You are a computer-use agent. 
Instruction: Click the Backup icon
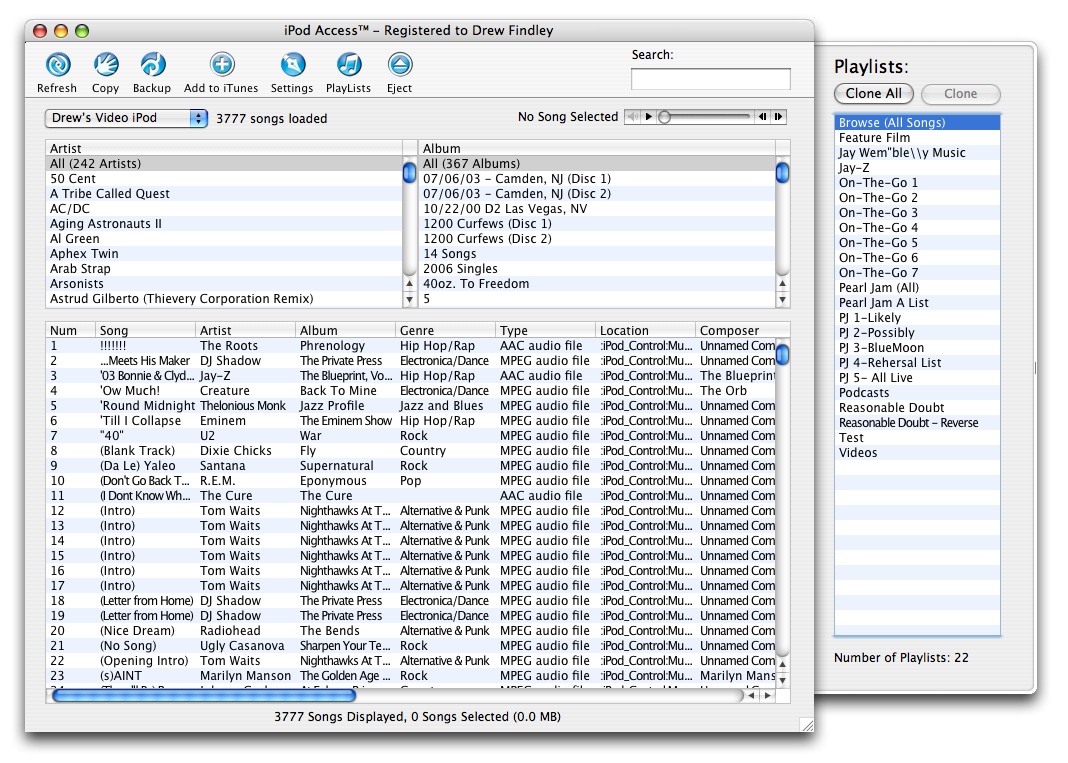point(152,66)
